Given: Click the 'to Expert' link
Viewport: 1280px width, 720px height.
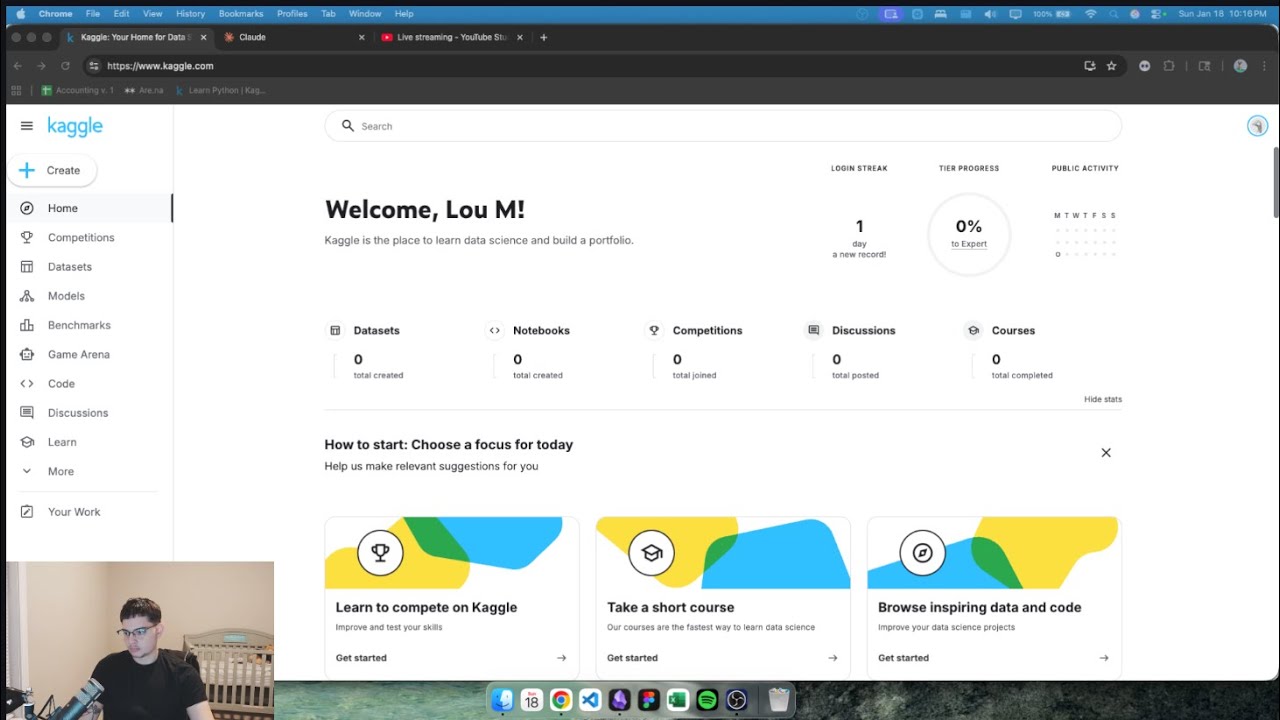Looking at the screenshot, I should (x=969, y=244).
